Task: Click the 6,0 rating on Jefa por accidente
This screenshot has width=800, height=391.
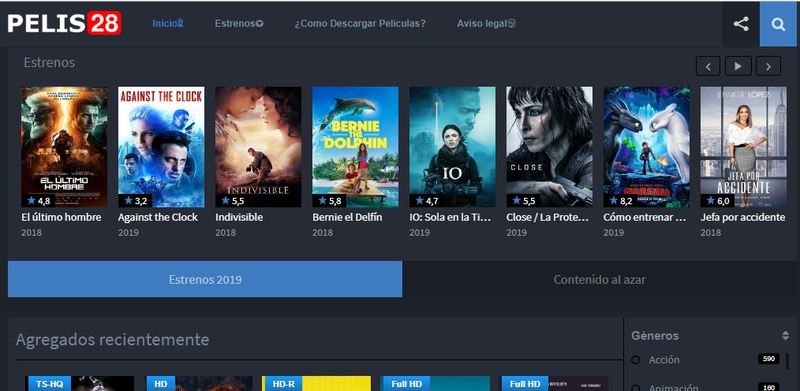Action: (x=718, y=201)
